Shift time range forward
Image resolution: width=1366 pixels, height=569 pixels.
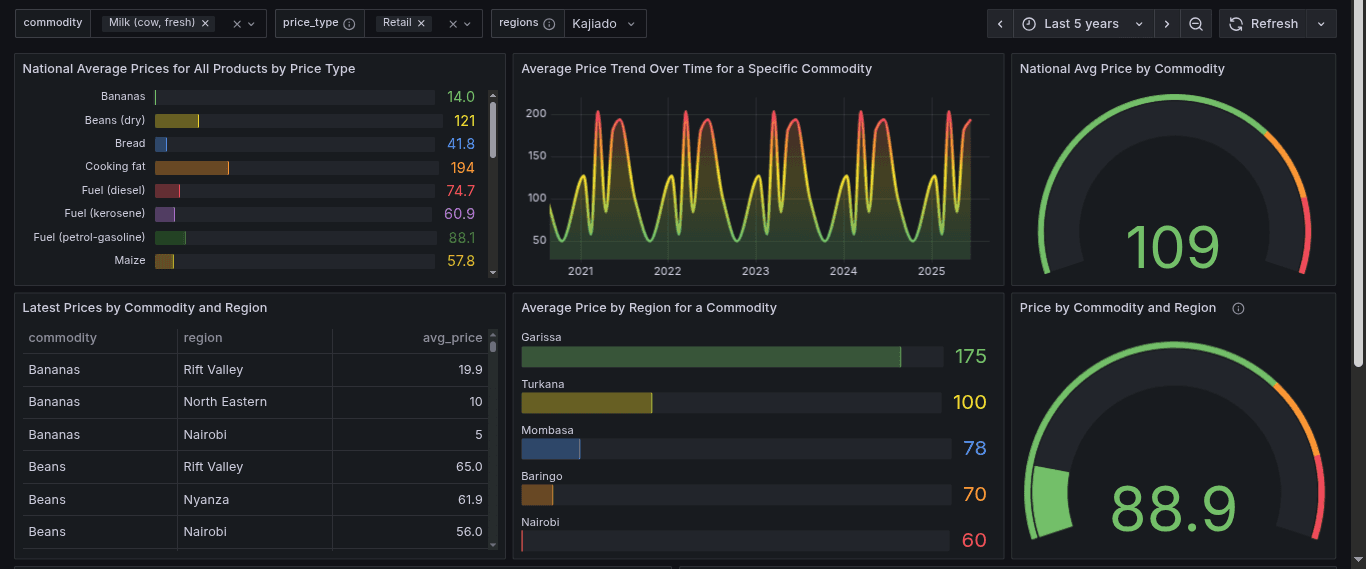pos(1167,24)
